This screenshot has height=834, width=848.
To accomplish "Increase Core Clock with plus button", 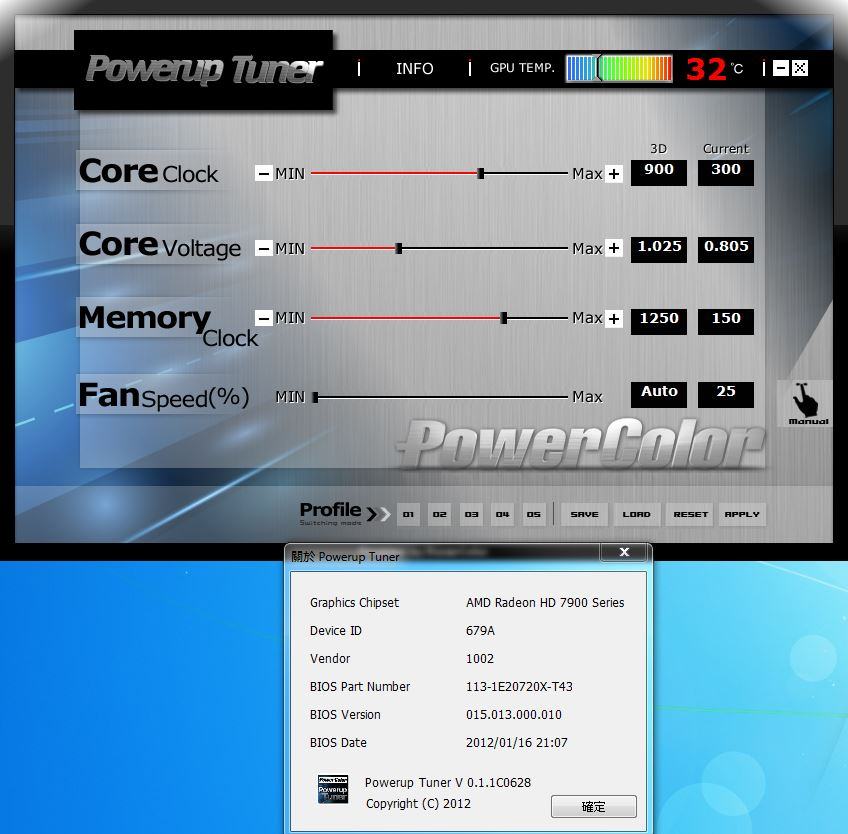I will pyautogui.click(x=613, y=174).
